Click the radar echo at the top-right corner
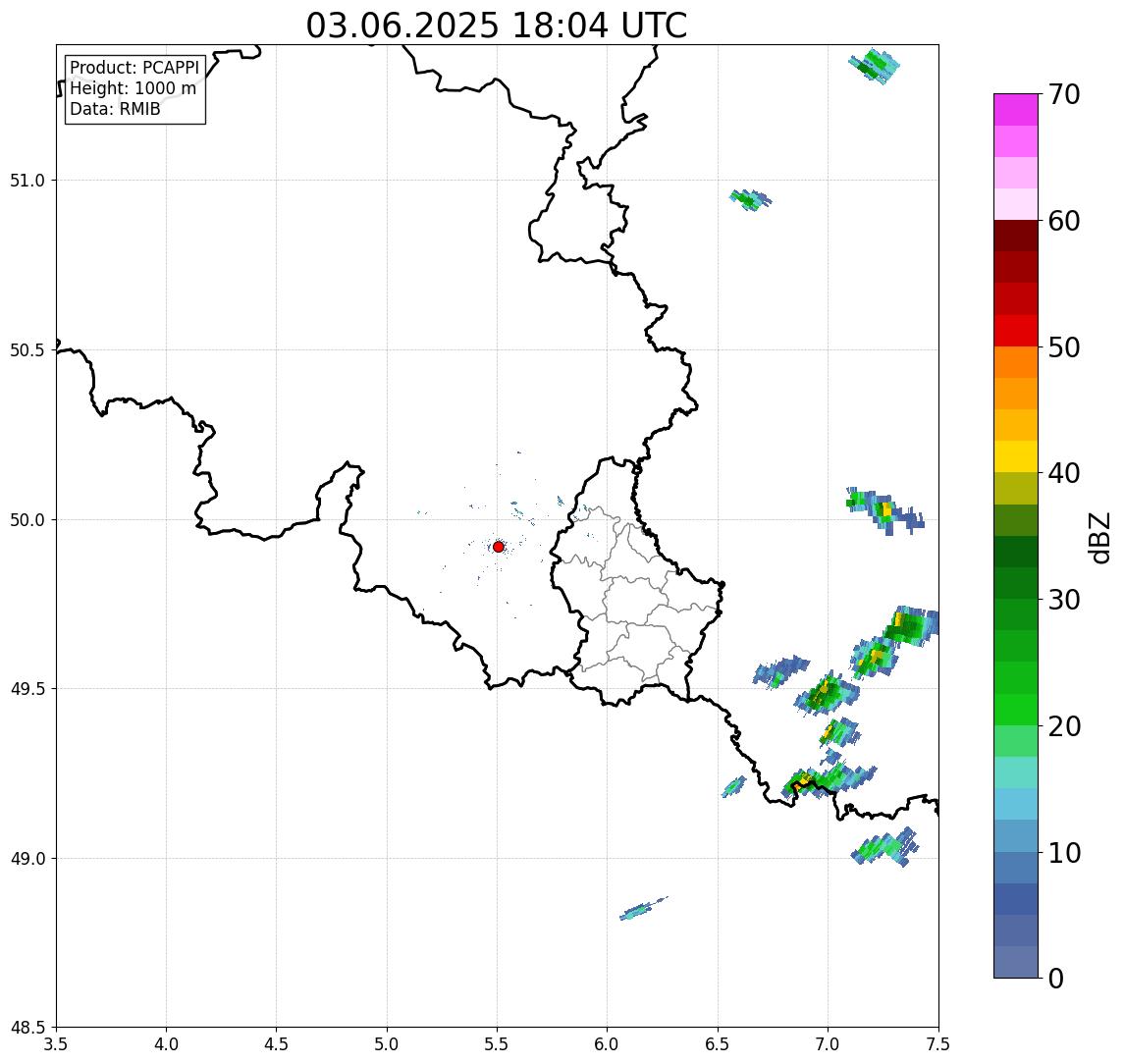The image size is (1124, 1064). (x=874, y=66)
